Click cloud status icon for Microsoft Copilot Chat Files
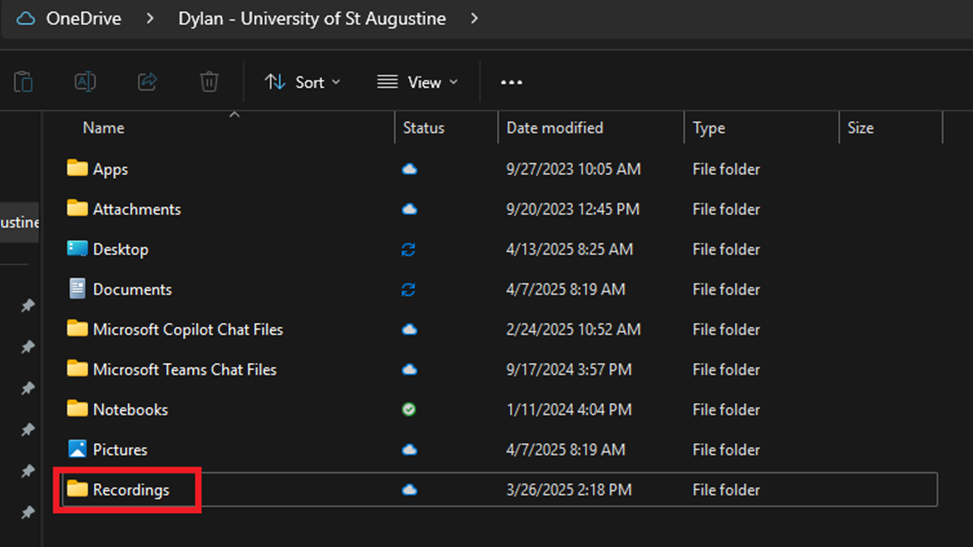Image resolution: width=973 pixels, height=547 pixels. point(409,330)
